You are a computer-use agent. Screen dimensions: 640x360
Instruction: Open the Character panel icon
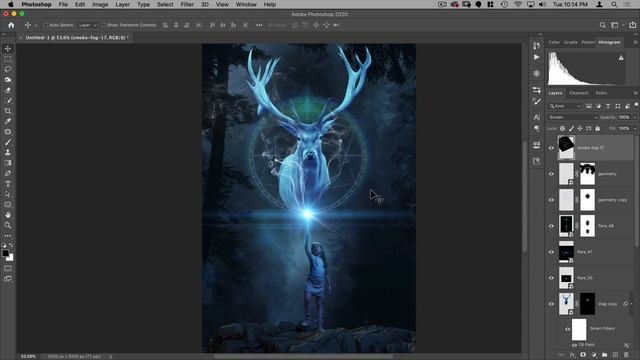[x=536, y=117]
